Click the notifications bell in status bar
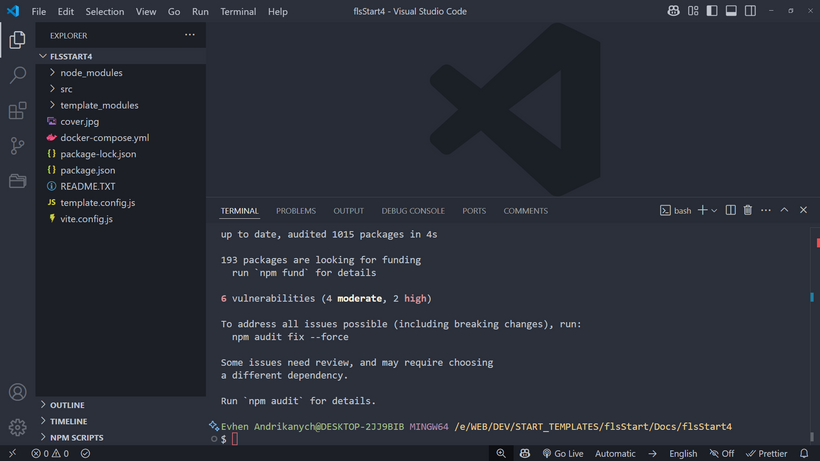The width and height of the screenshot is (820, 461). pyautogui.click(x=803, y=453)
